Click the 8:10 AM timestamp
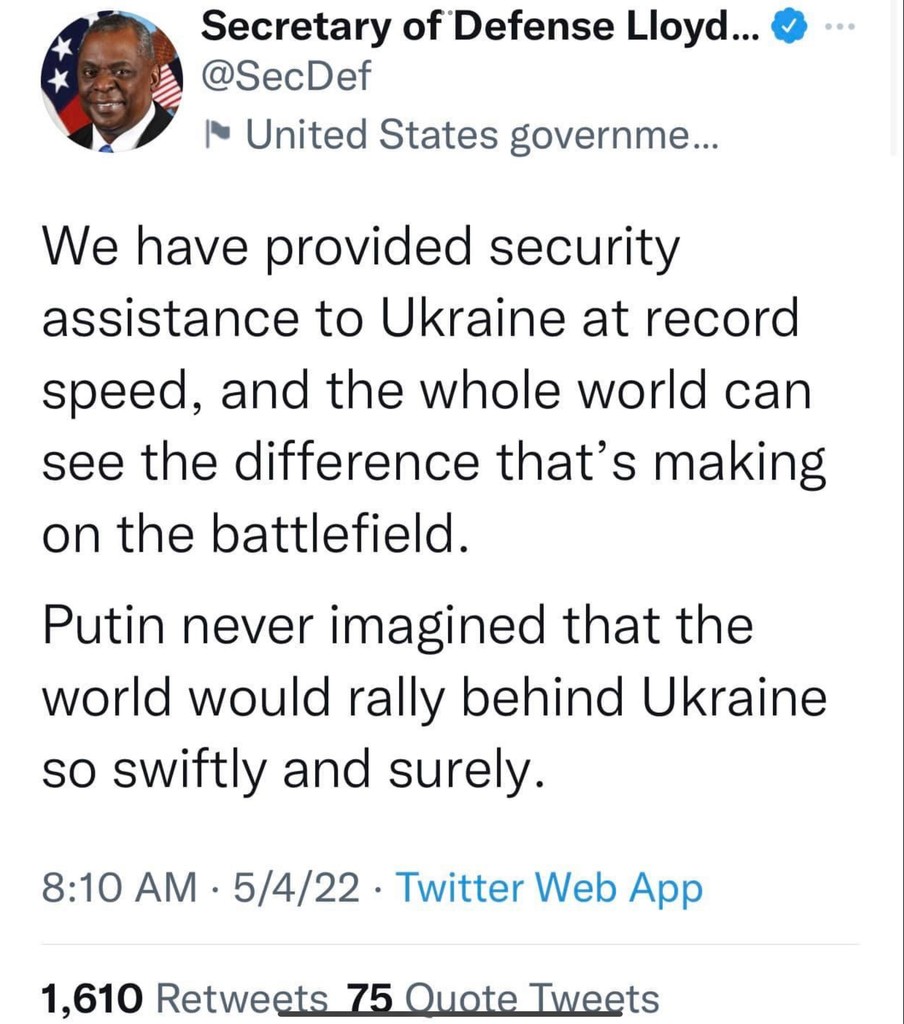Screen dimensions: 904x1024 (x=119, y=888)
